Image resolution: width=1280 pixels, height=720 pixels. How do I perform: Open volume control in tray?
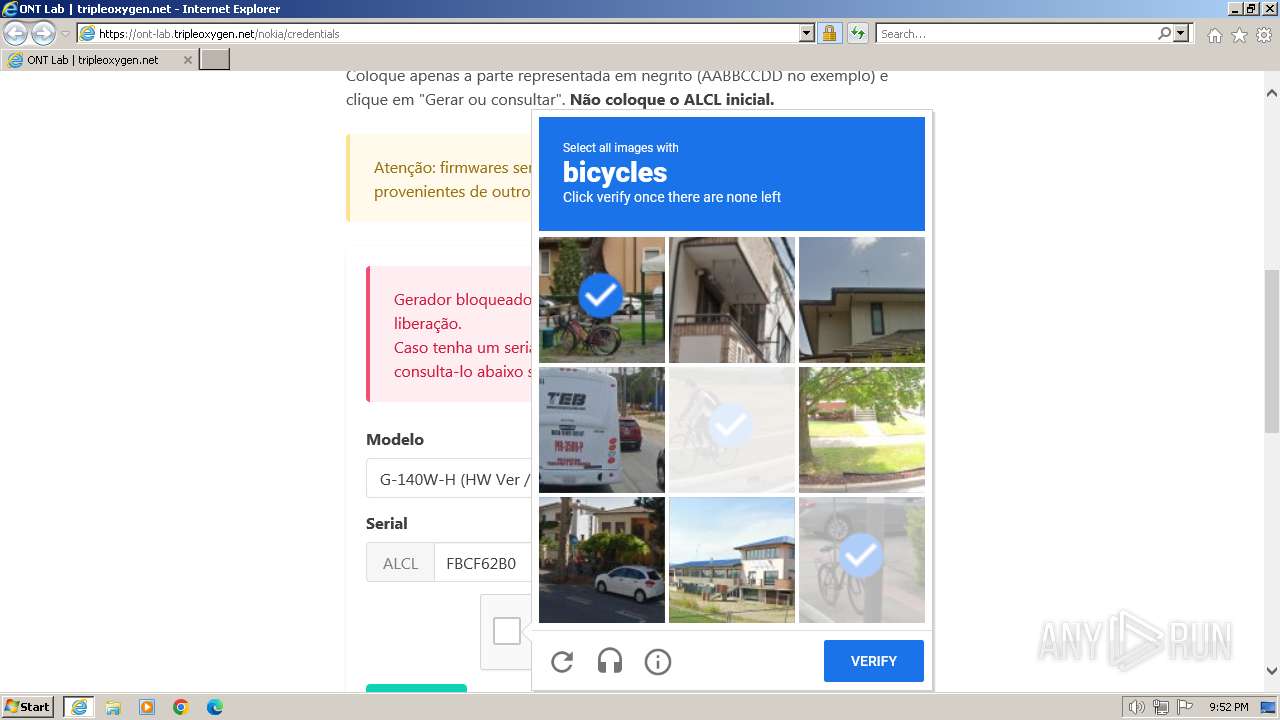[1137, 707]
